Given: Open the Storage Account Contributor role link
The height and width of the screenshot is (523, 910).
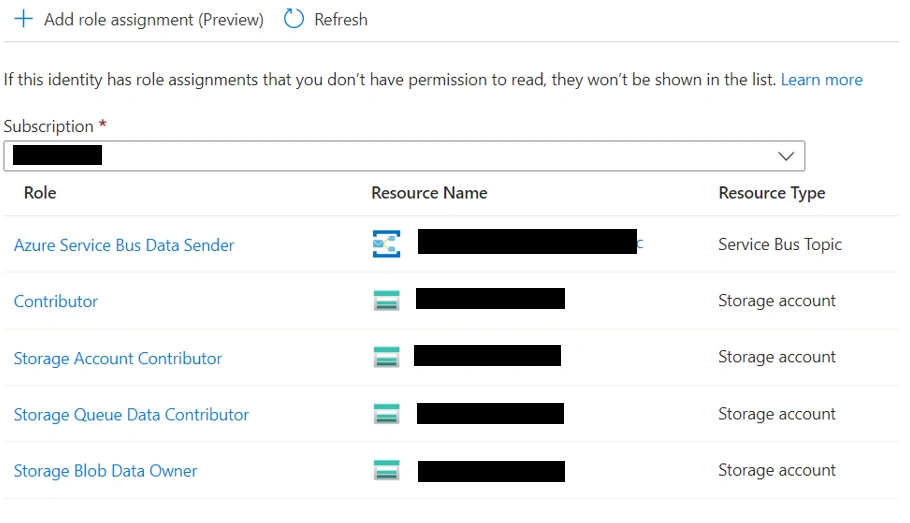Looking at the screenshot, I should coord(118,358).
